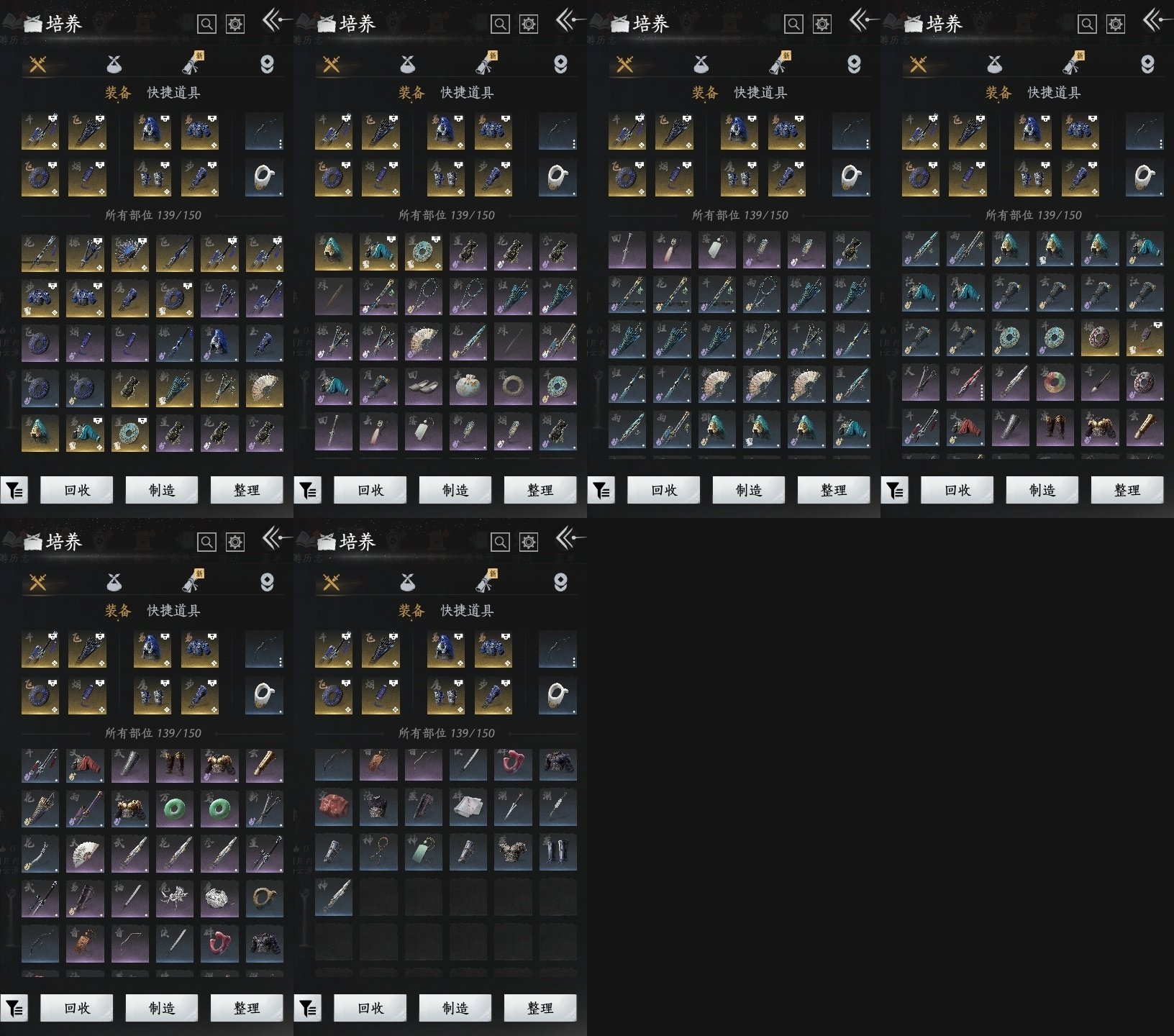Switch to 快捷道具 tab in empty-slot panel
The height and width of the screenshot is (1036, 1174).
click(467, 611)
